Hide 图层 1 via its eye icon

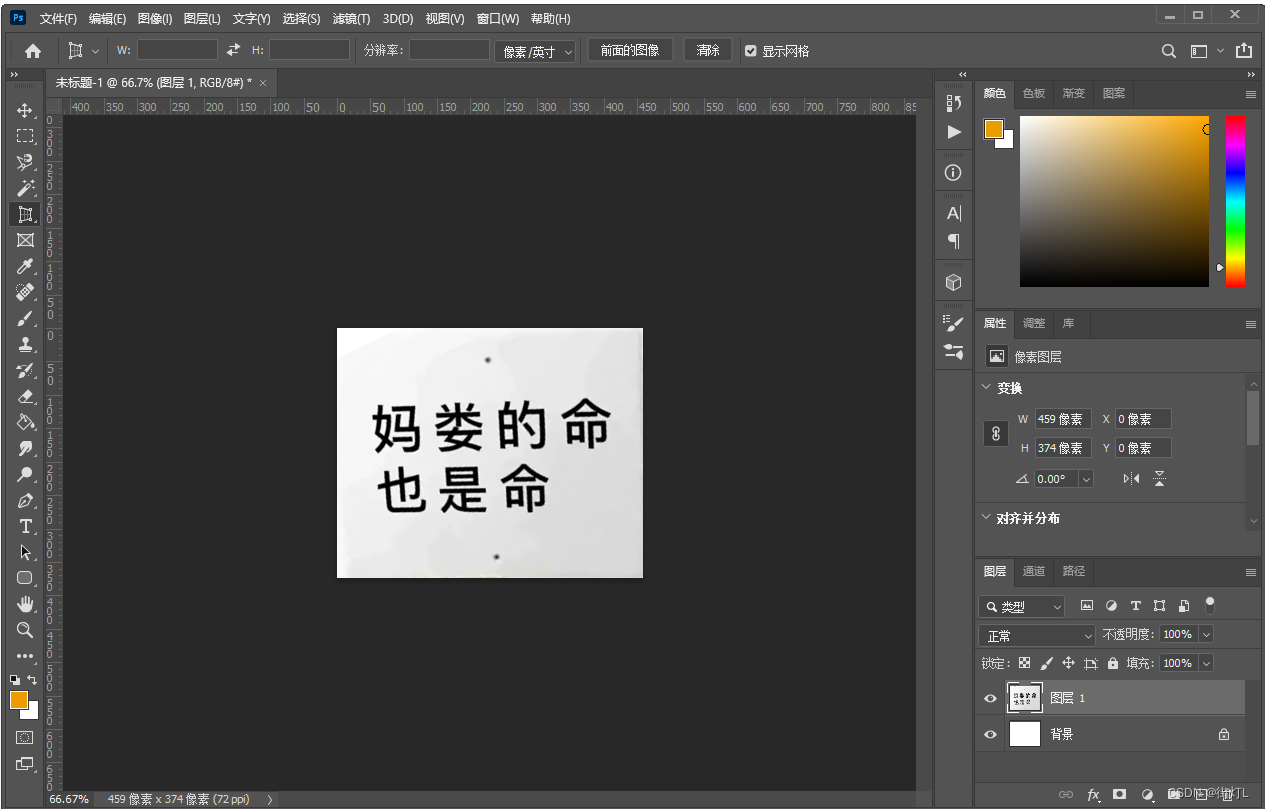point(990,698)
